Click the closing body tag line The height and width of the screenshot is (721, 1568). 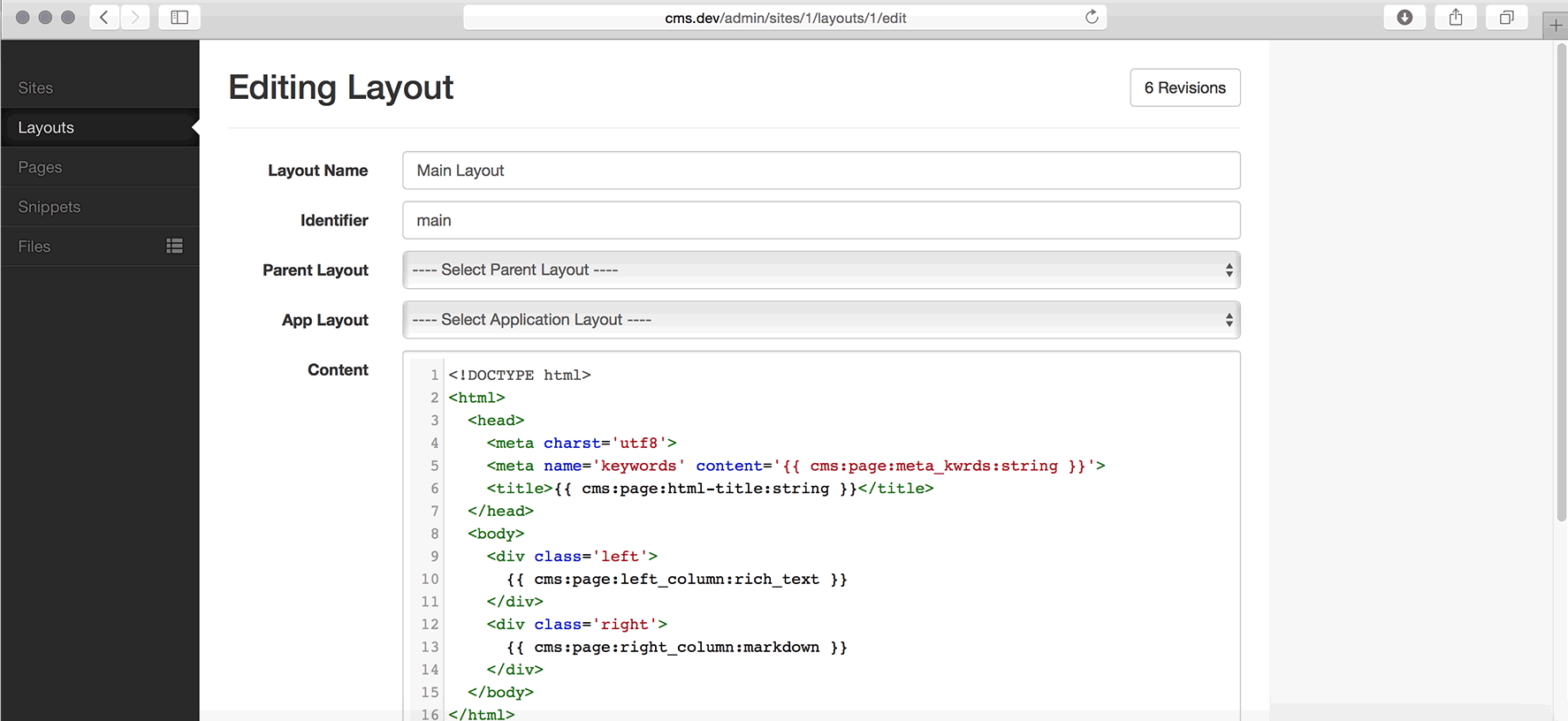click(500, 693)
